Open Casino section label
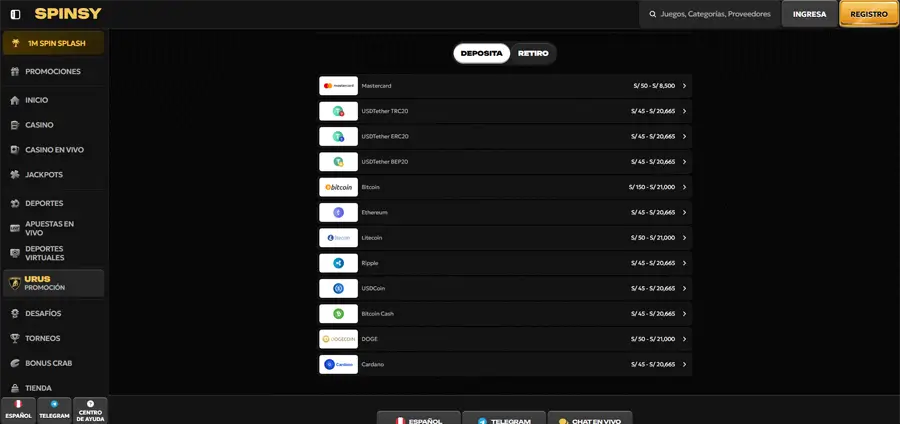The height and width of the screenshot is (424, 900). pyautogui.click(x=40, y=125)
